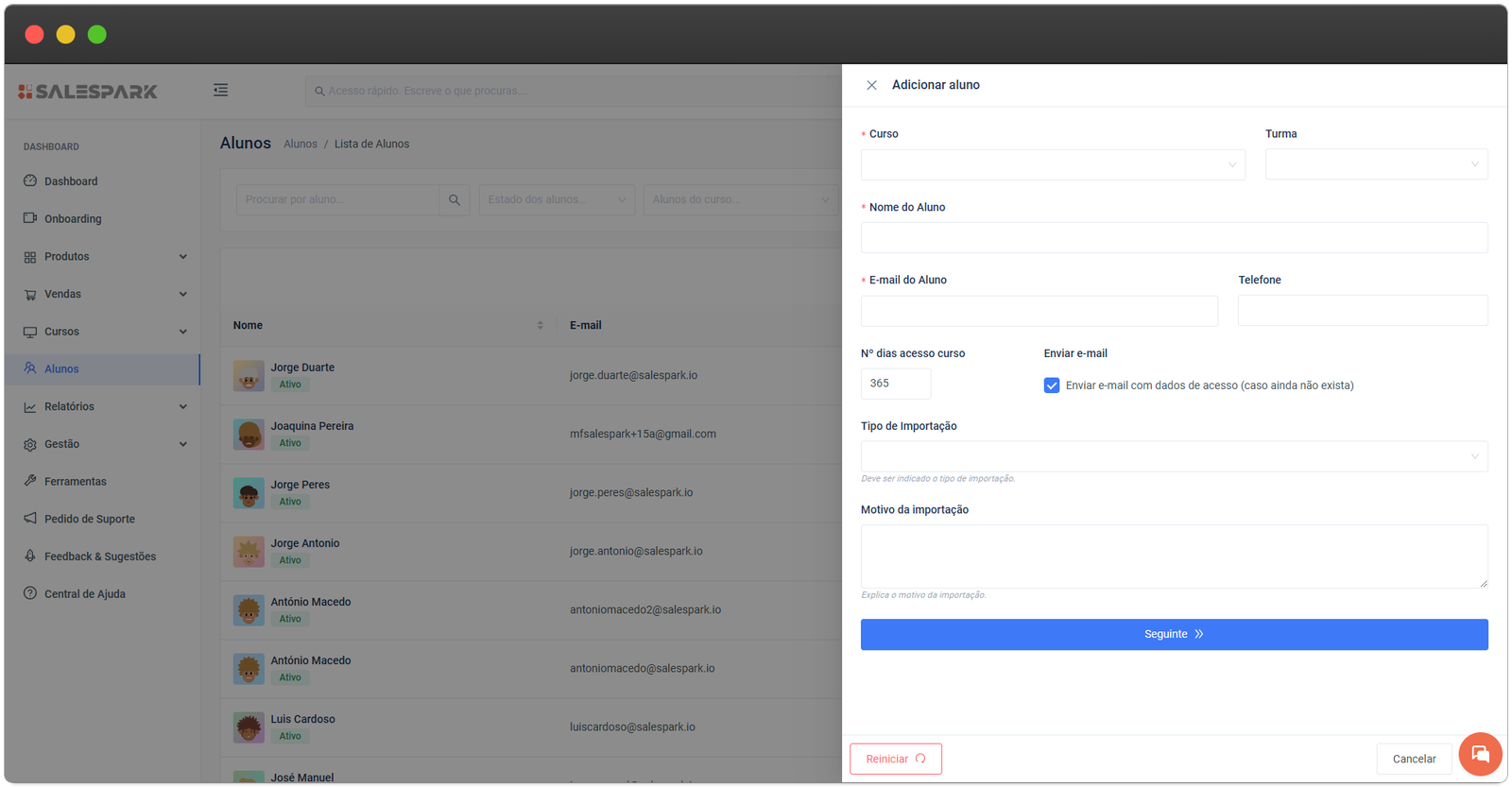Viewport: 1512px width, 787px height.
Task: Sort the table by Nome column
Action: (x=540, y=325)
